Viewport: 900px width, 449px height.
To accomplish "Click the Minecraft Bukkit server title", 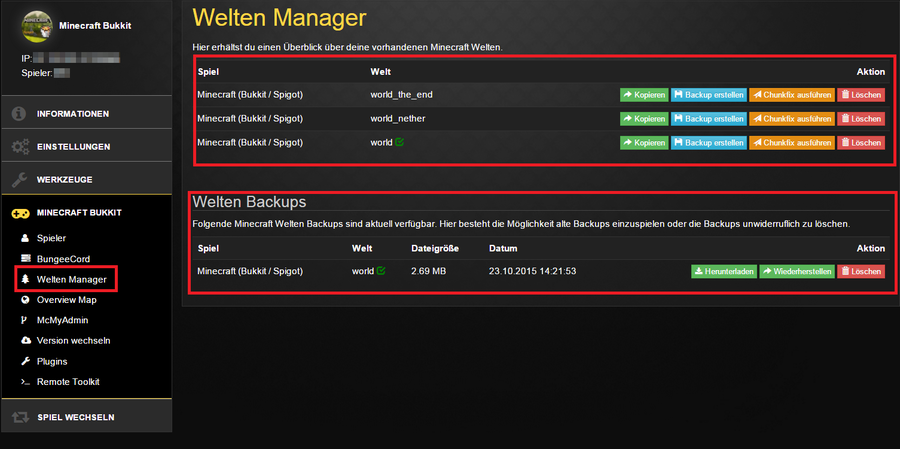I will point(95,26).
